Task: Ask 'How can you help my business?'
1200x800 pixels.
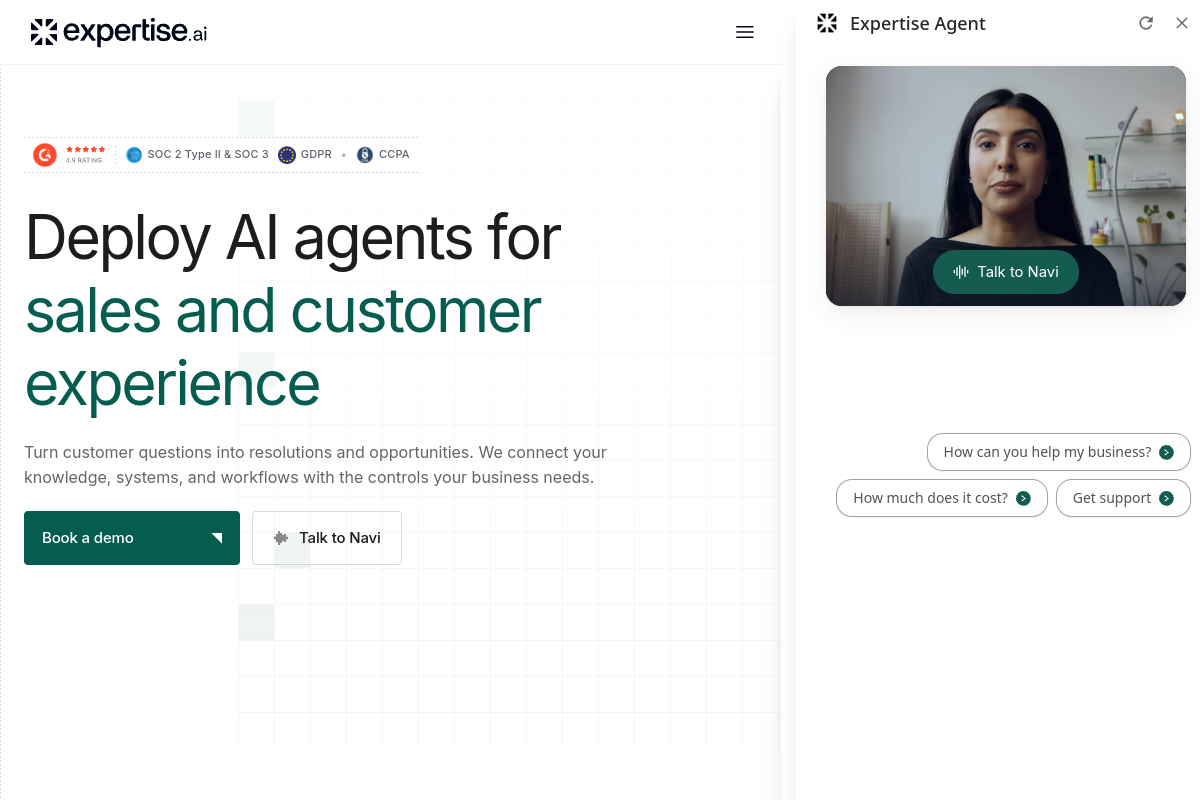Action: [1059, 452]
